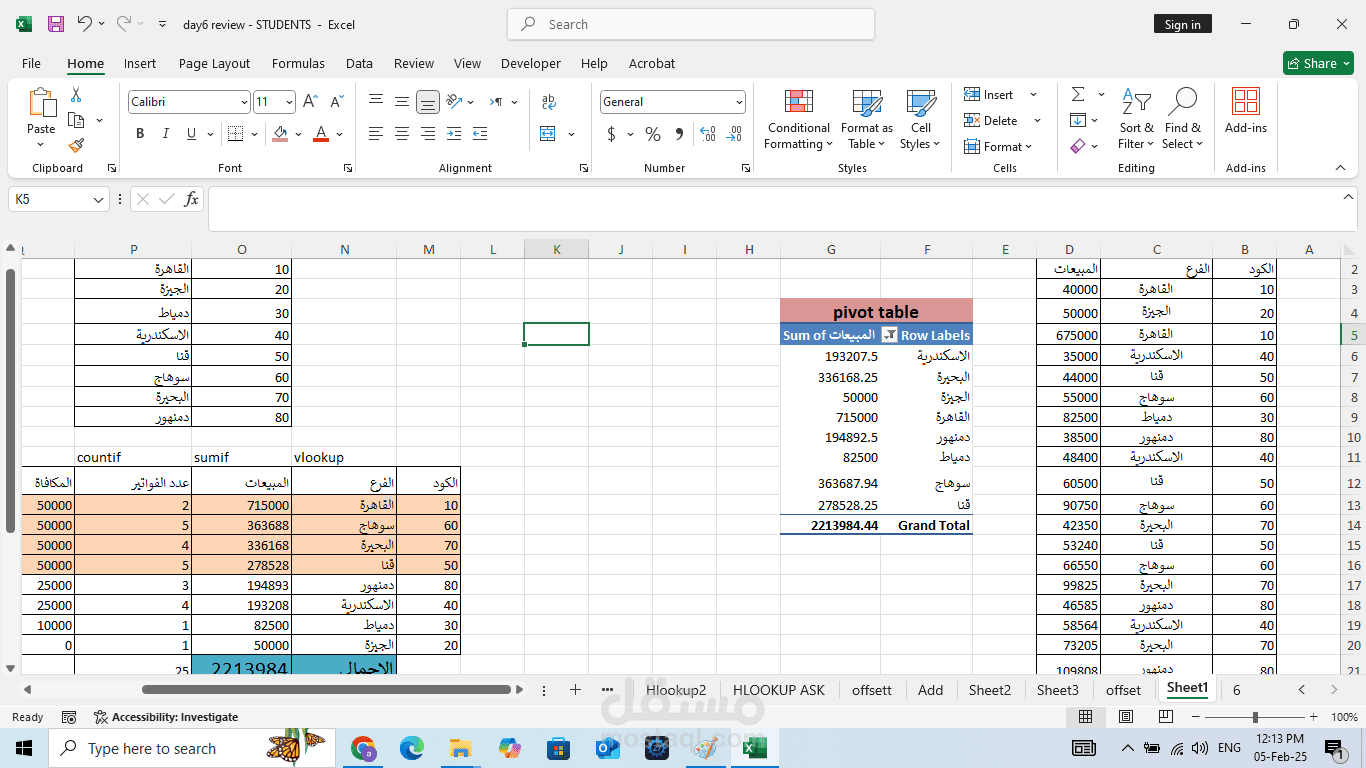Switch to Page Layout view in status bar

point(1126,717)
